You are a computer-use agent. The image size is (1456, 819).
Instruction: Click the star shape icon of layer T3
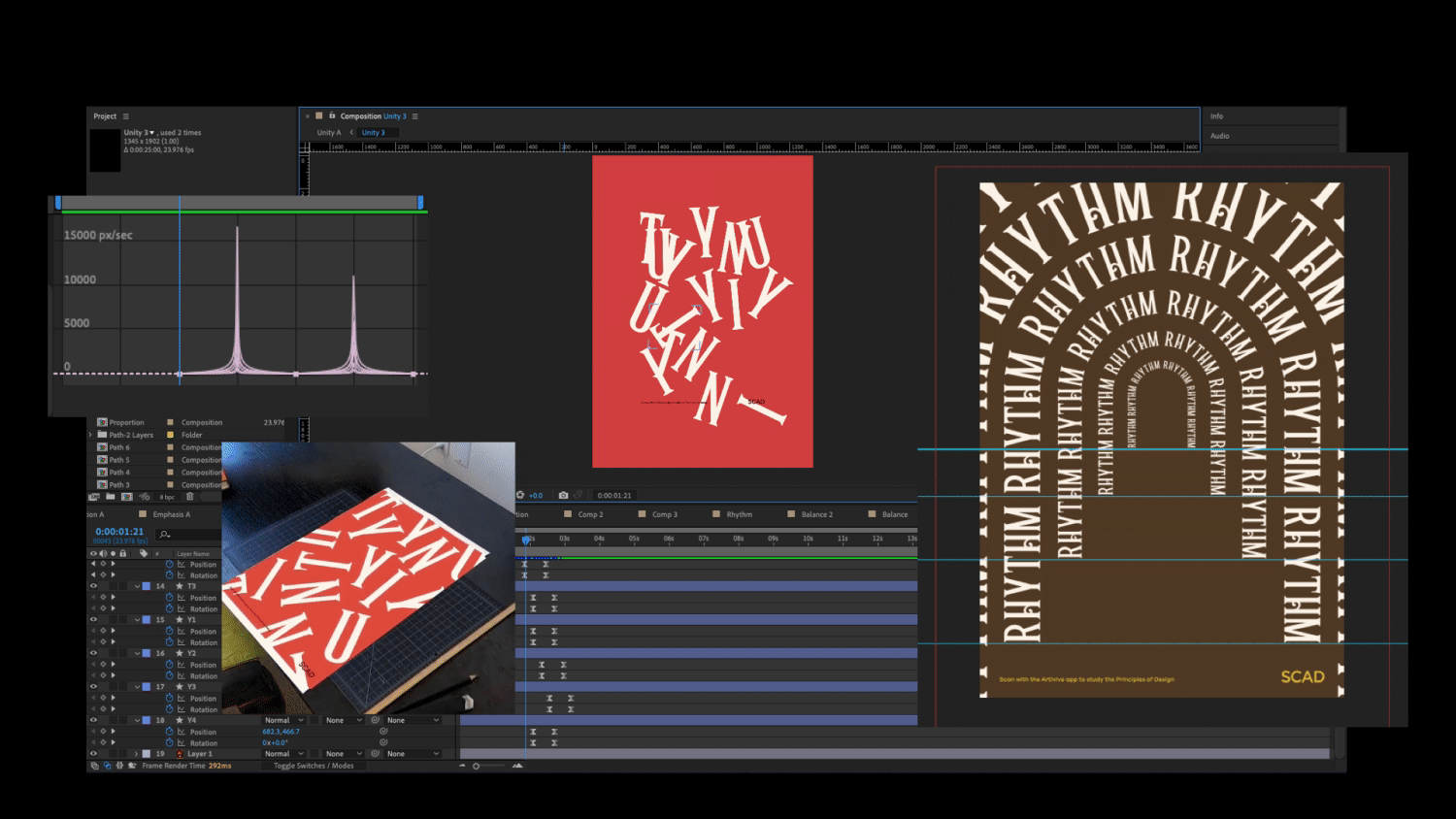point(179,586)
